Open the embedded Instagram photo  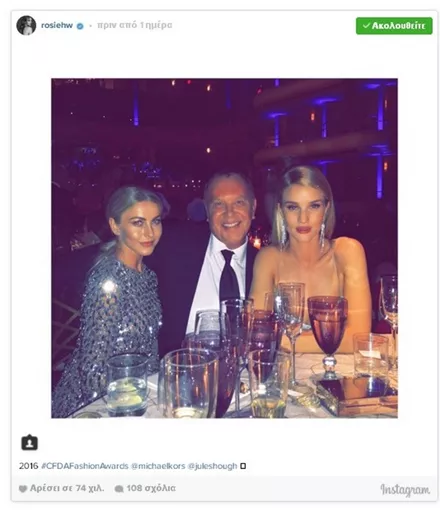pyautogui.click(x=224, y=248)
